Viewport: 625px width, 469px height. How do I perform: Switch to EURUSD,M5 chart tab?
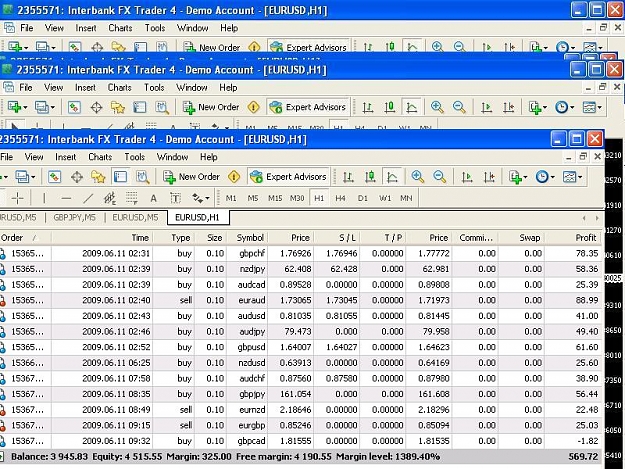[x=135, y=218]
